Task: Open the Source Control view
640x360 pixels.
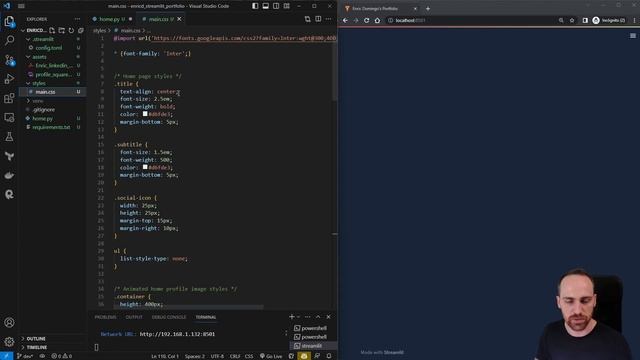Action: (x=9, y=60)
